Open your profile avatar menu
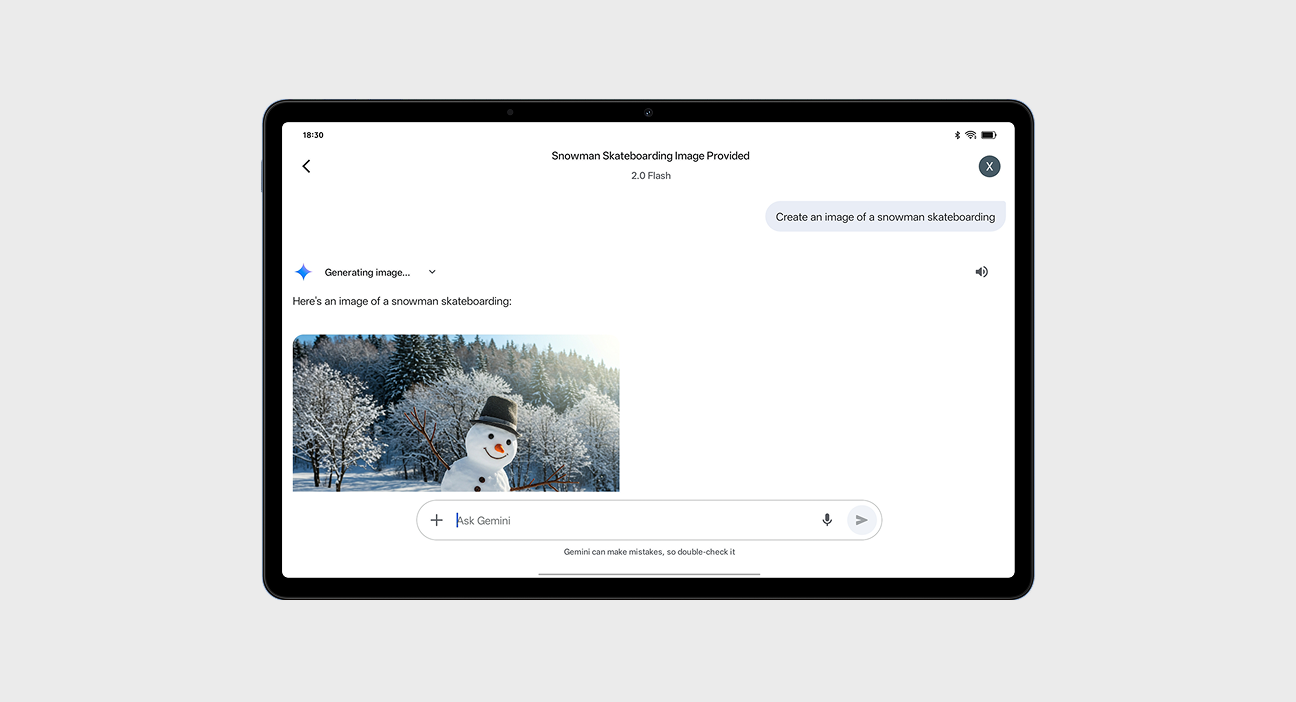The height and width of the screenshot is (702, 1296). pos(989,166)
